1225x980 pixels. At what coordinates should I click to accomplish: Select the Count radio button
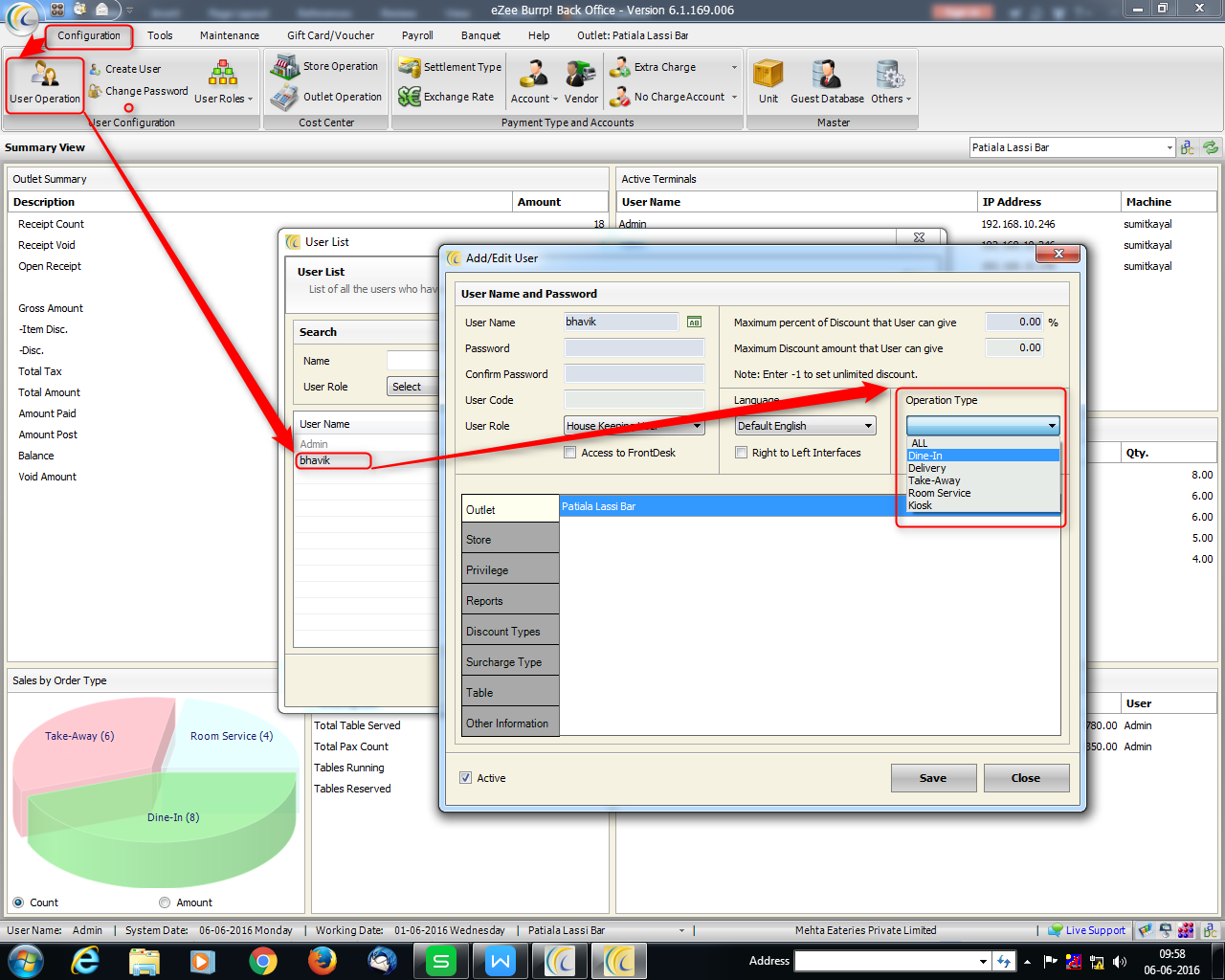coord(18,902)
